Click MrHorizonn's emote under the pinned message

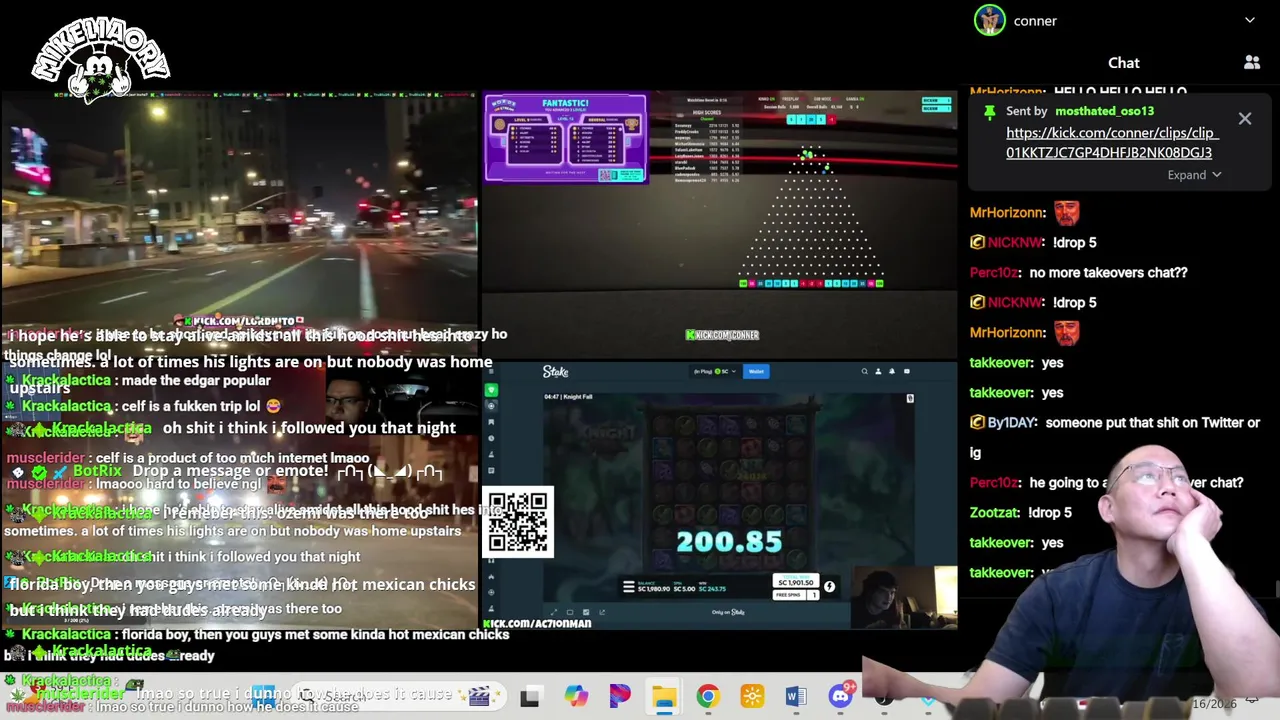1067,212
